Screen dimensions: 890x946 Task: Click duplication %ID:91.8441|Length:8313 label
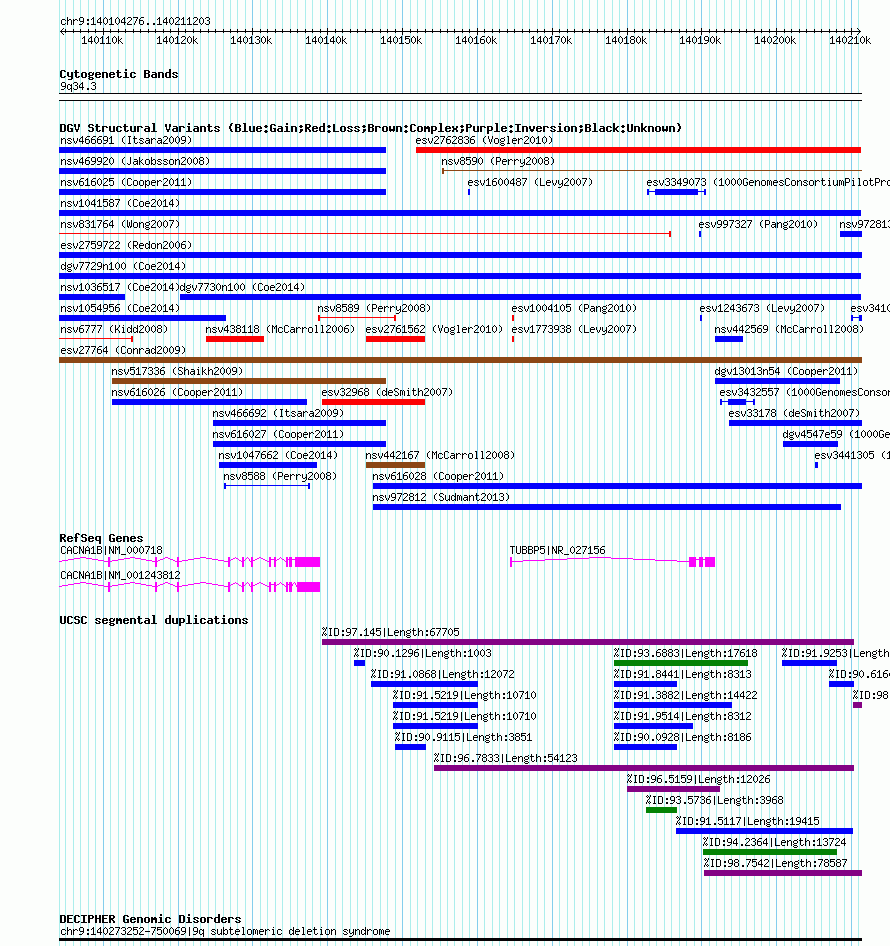coord(682,675)
